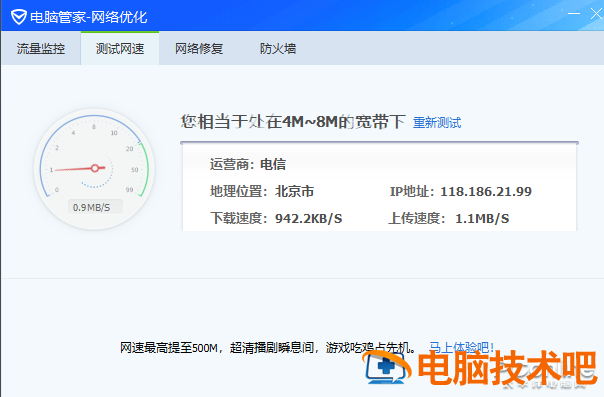604x397 pixels.
Task: Open the 马上体验吧! link
Action: [461, 347]
